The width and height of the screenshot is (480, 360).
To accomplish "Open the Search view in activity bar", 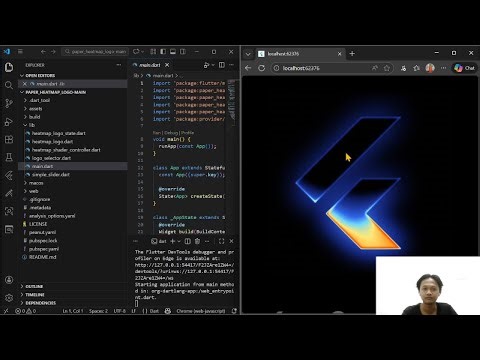I will click(x=9, y=85).
